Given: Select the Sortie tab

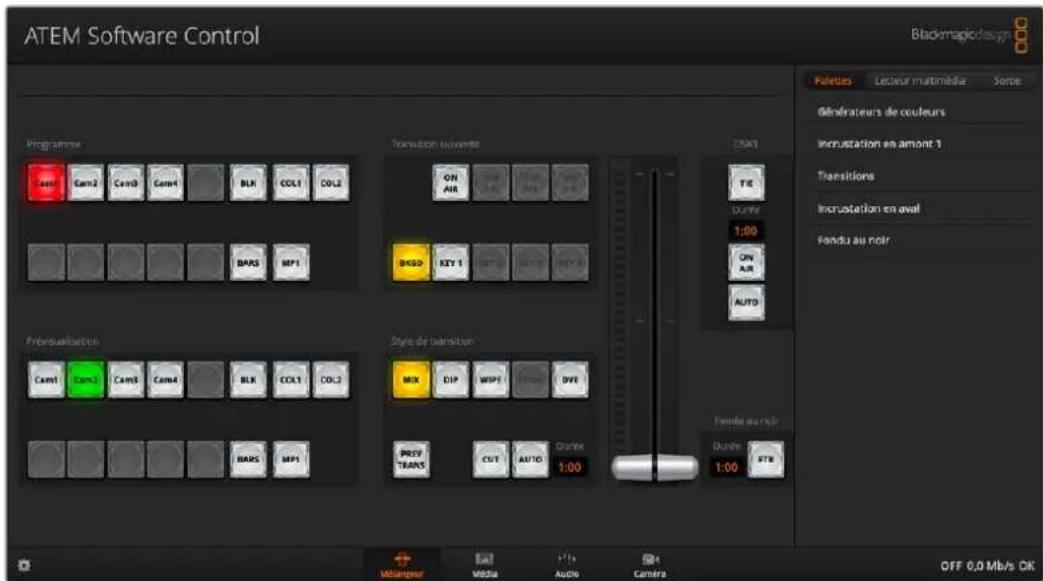Looking at the screenshot, I should (x=1006, y=81).
